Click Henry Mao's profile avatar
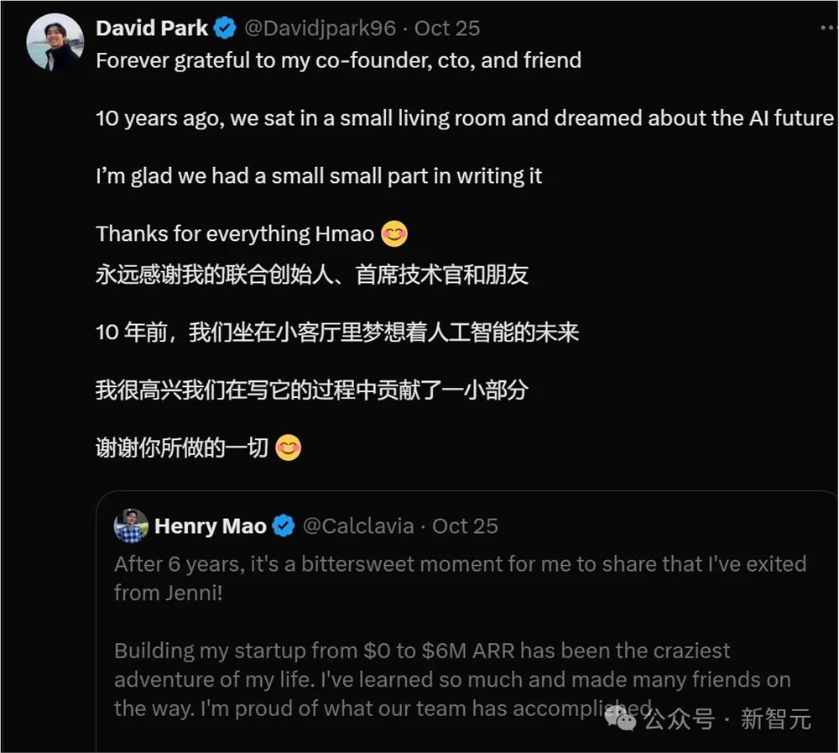Viewport: 839px width, 753px height. (129, 524)
